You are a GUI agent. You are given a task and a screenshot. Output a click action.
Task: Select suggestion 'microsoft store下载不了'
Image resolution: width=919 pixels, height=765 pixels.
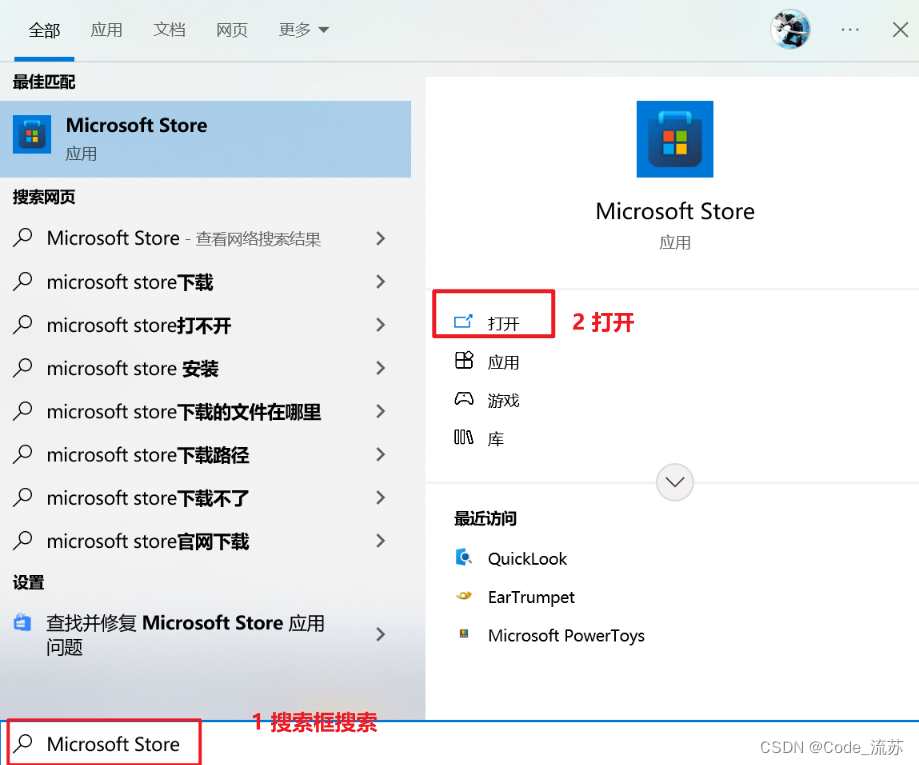coord(205,498)
